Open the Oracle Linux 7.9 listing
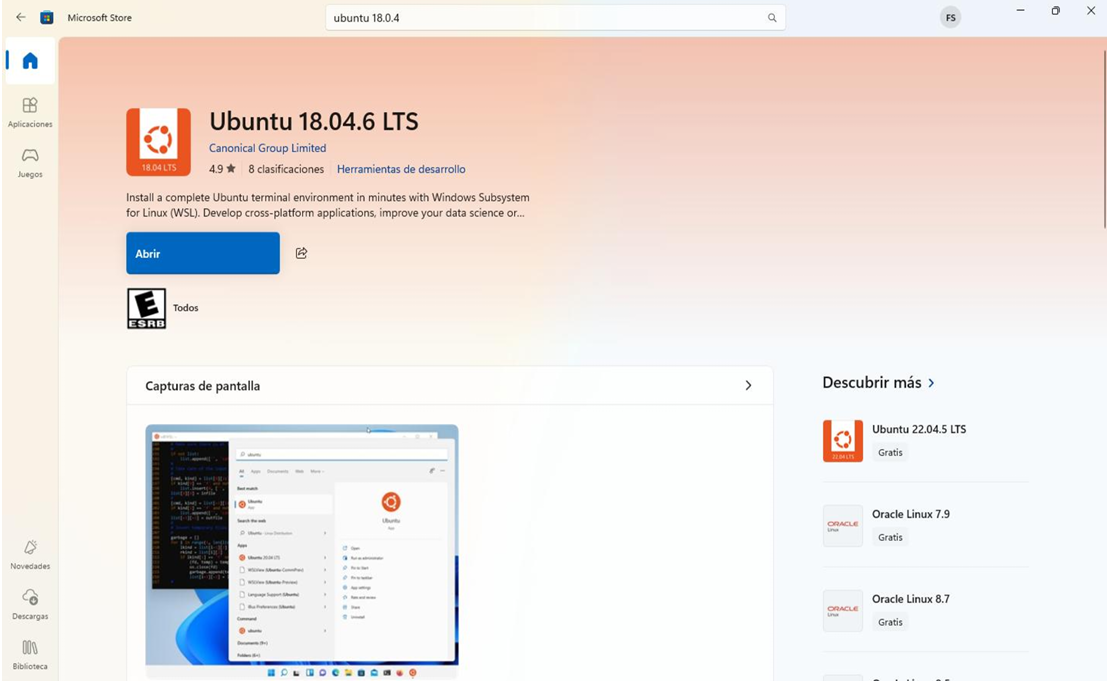Viewport: 1112px width, 686px height. click(x=911, y=513)
